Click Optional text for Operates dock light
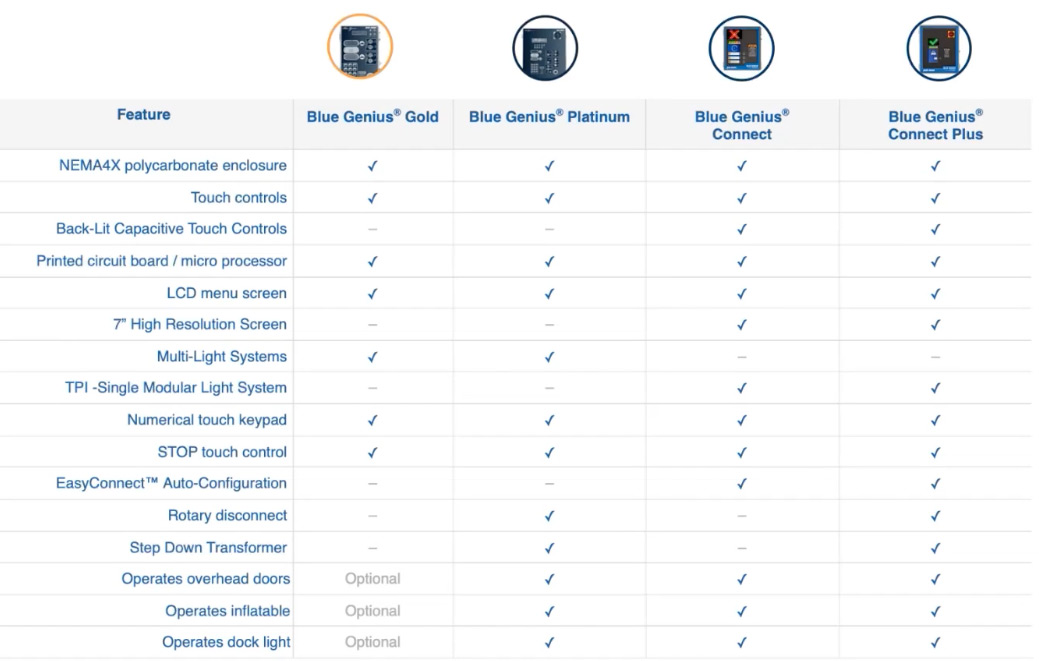Image resolution: width=1039 pixels, height=661 pixels. point(372,642)
